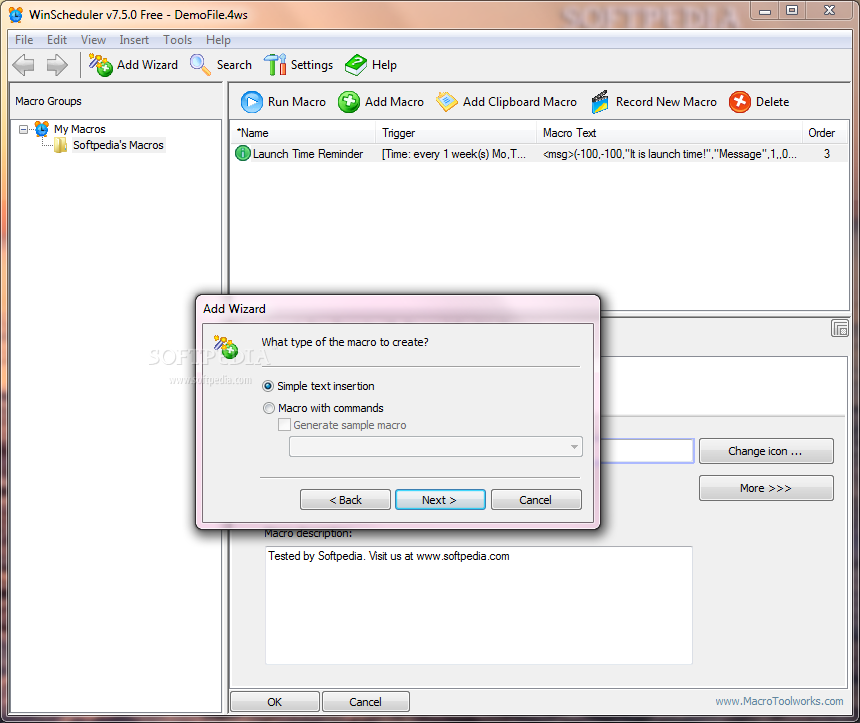Click the Macro Groups panel heading
Image resolution: width=860 pixels, height=723 pixels.
coord(48,101)
